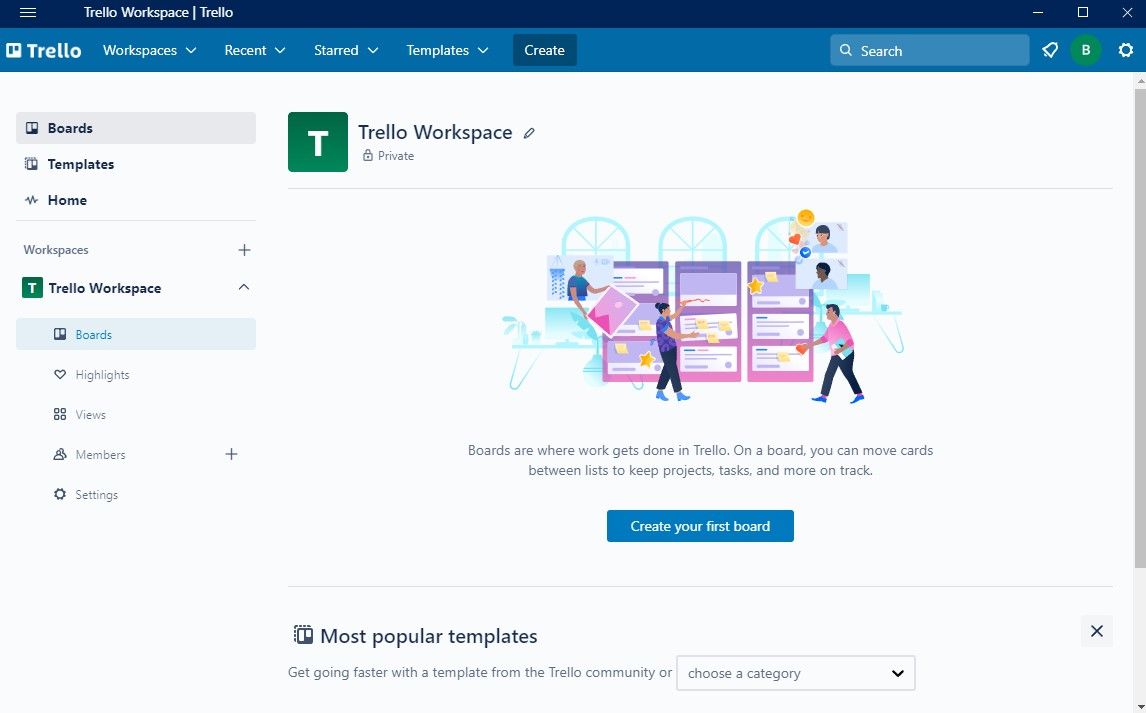Click the large green T workspace logo

(x=318, y=142)
